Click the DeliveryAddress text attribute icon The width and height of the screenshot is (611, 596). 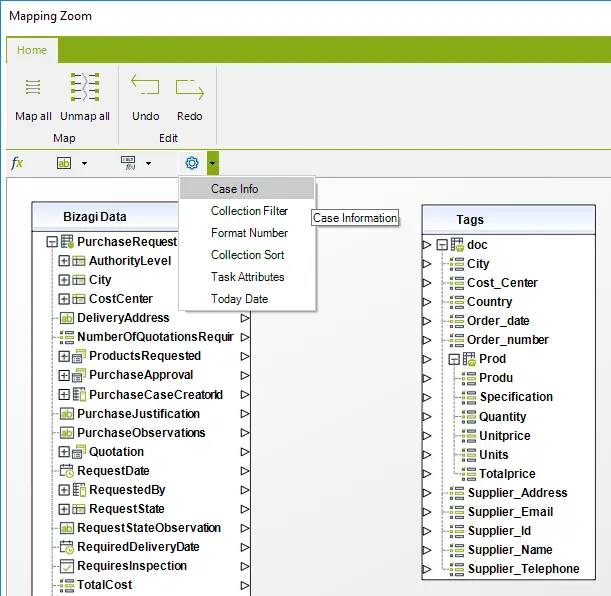click(x=67, y=318)
